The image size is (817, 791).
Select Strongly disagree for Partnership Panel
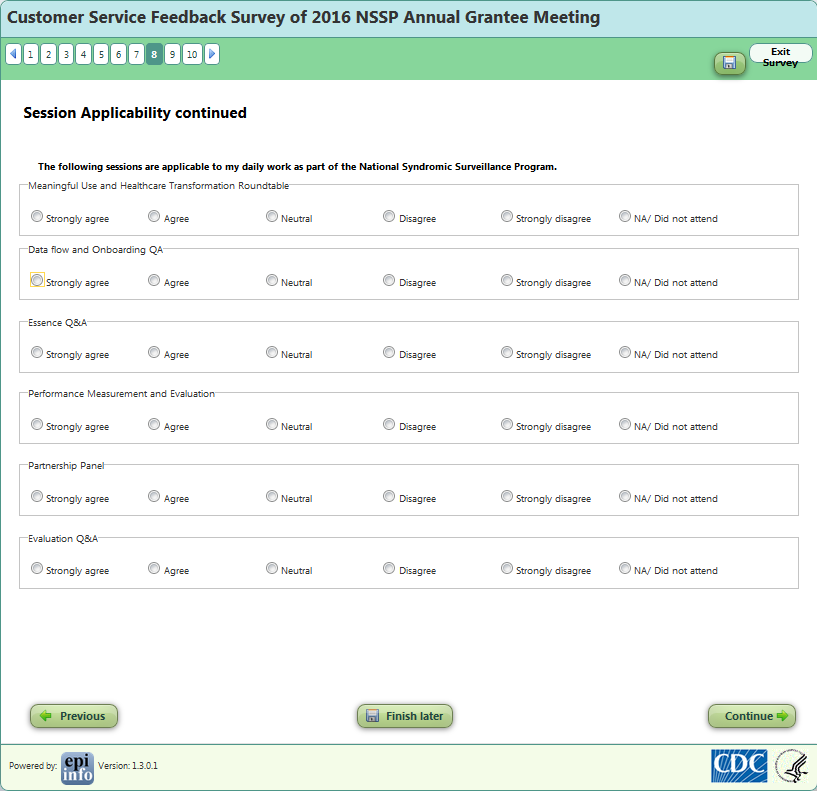tap(507, 496)
